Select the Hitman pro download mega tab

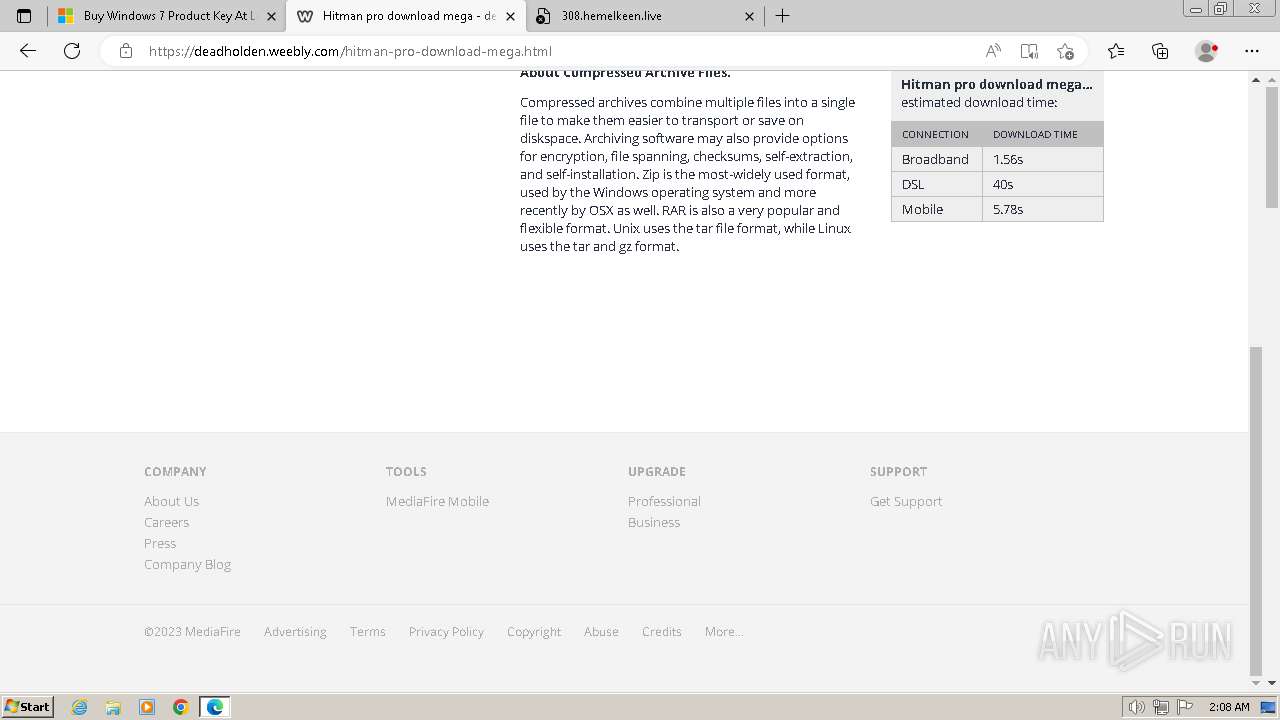[406, 16]
